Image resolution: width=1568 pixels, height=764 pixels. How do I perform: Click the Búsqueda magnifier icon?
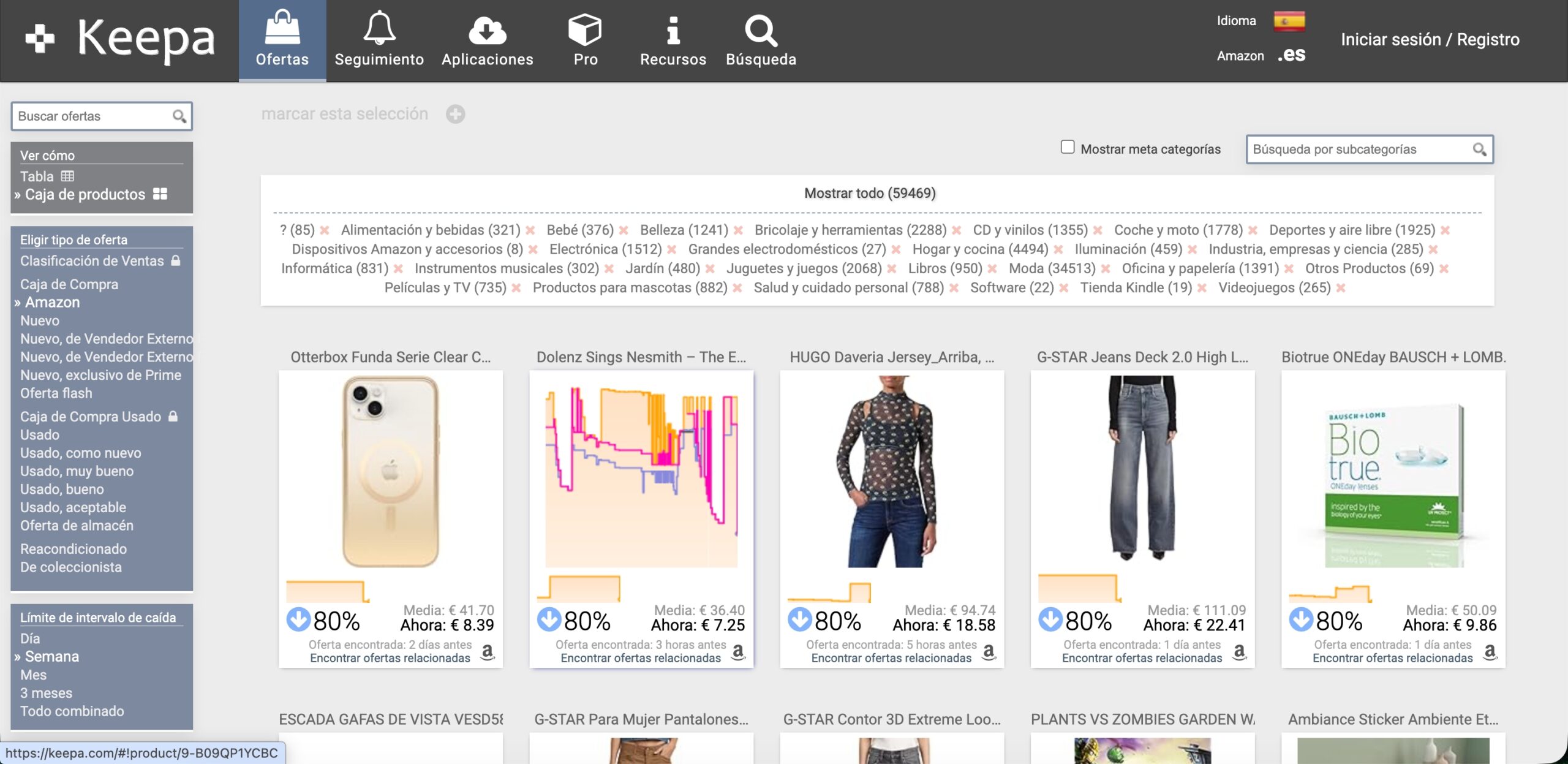[x=760, y=30]
